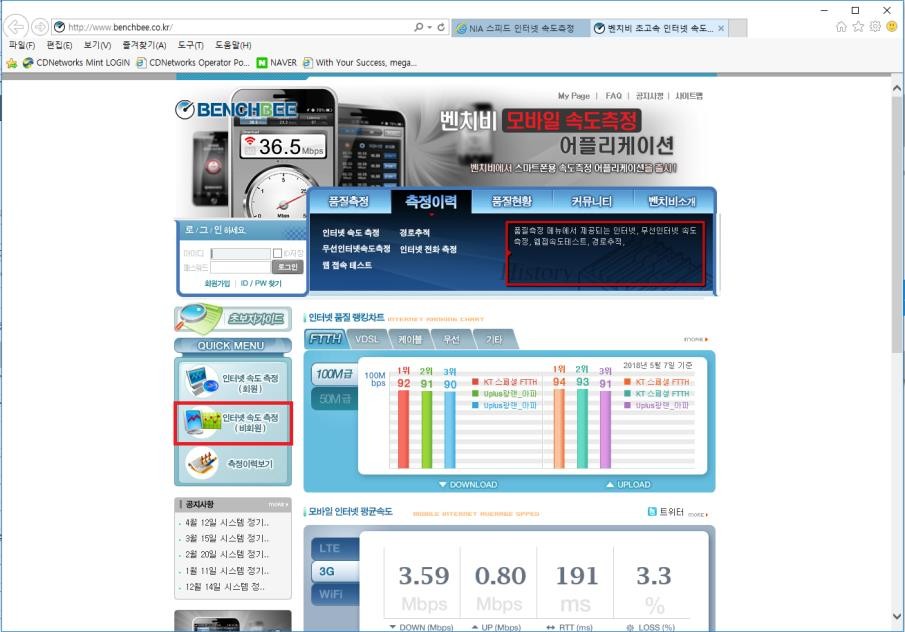Open the 도구(T) menu
905x632 pixels.
[x=190, y=45]
